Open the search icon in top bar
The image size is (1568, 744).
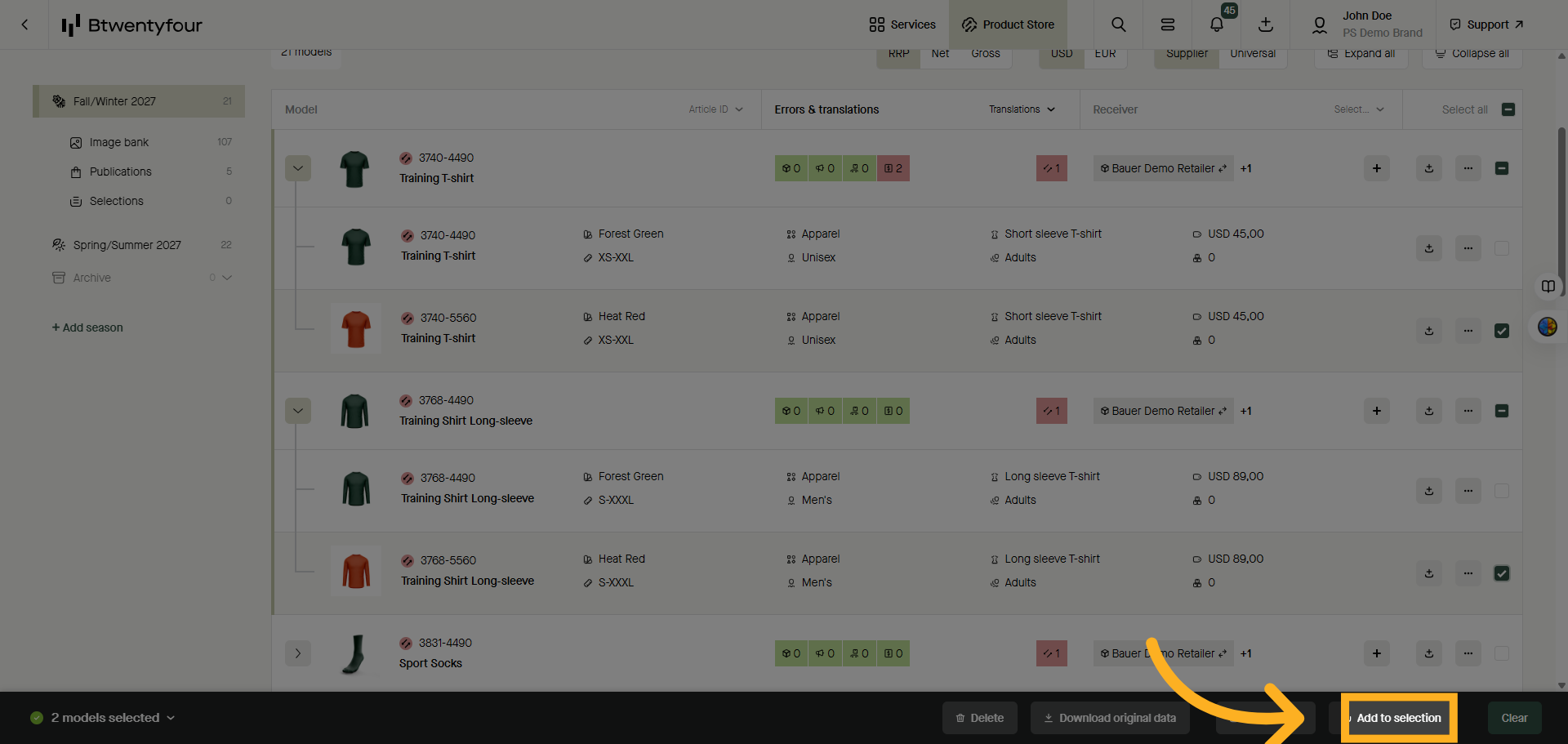click(1119, 24)
